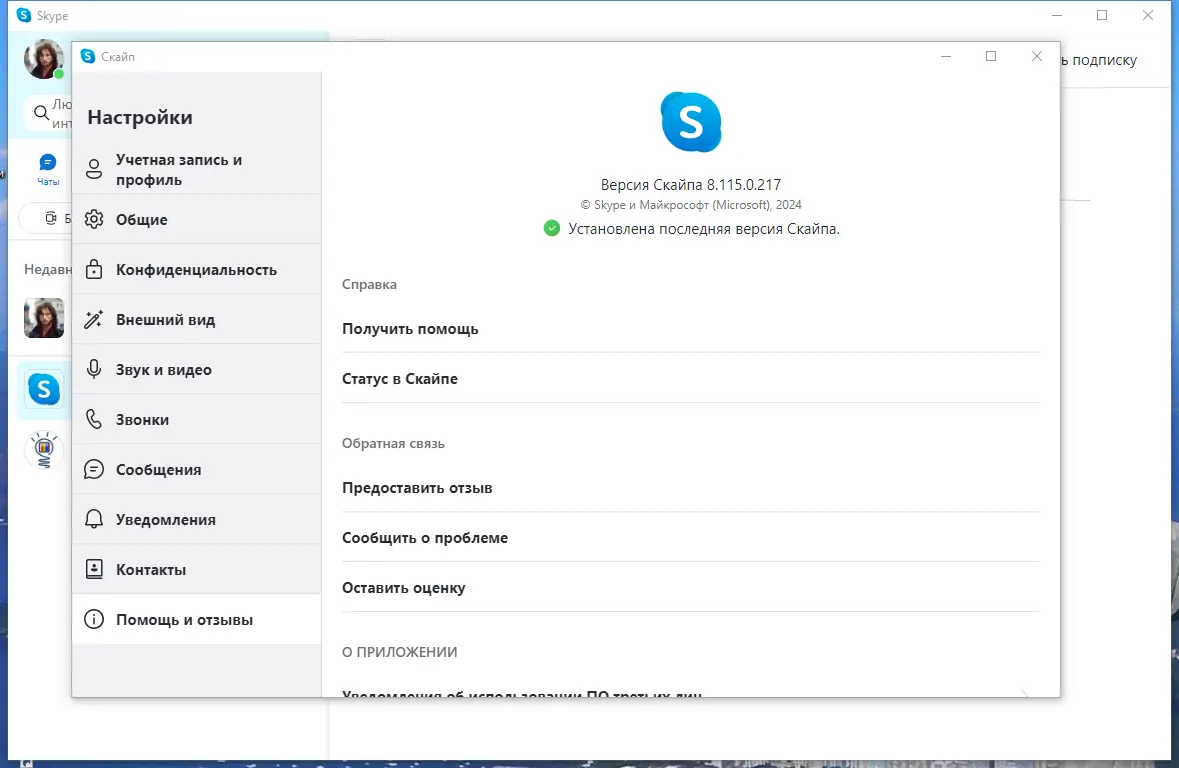The image size is (1179, 768).
Task: Click the magic wand icon for Внешний вид
Action: pyautogui.click(x=94, y=320)
